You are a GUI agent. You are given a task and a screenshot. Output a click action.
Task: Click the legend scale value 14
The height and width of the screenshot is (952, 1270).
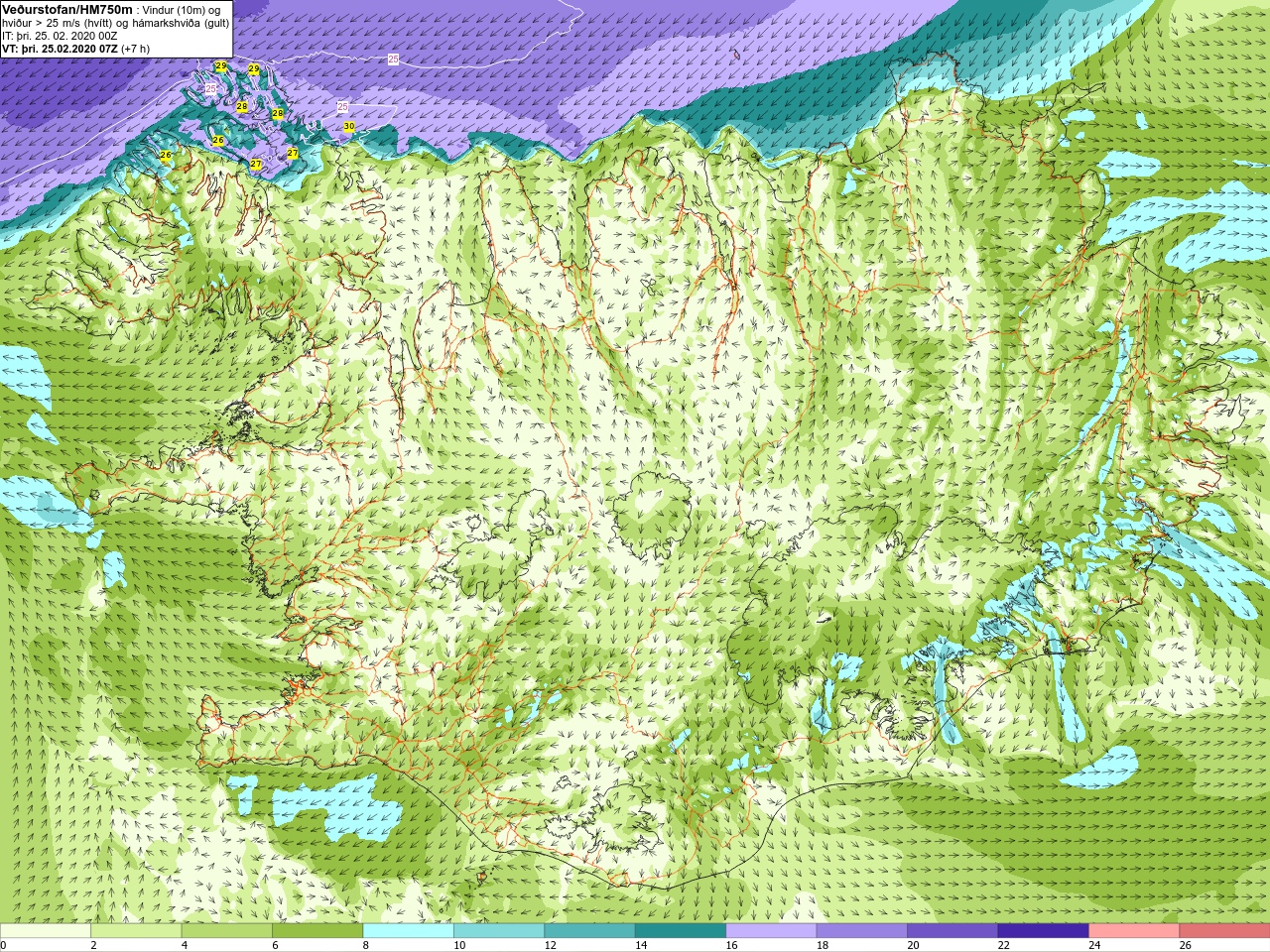point(641,945)
